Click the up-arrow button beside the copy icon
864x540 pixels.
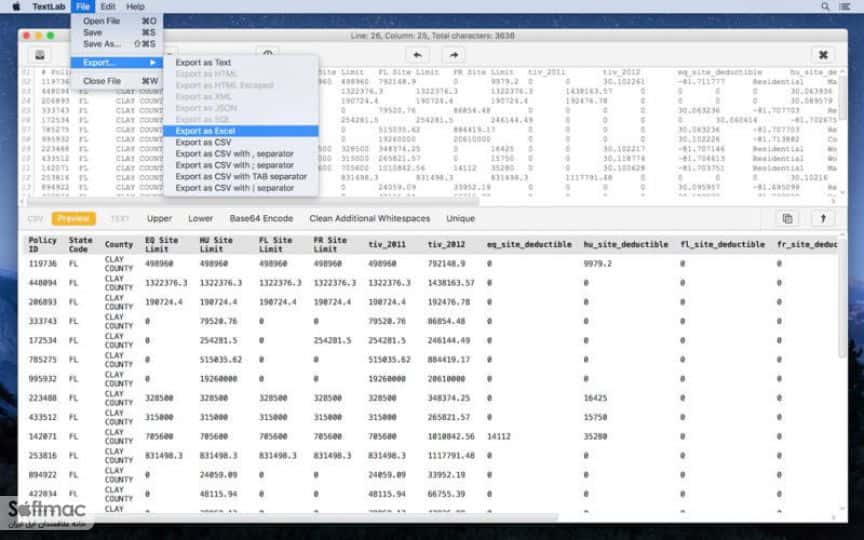pyautogui.click(x=823, y=219)
